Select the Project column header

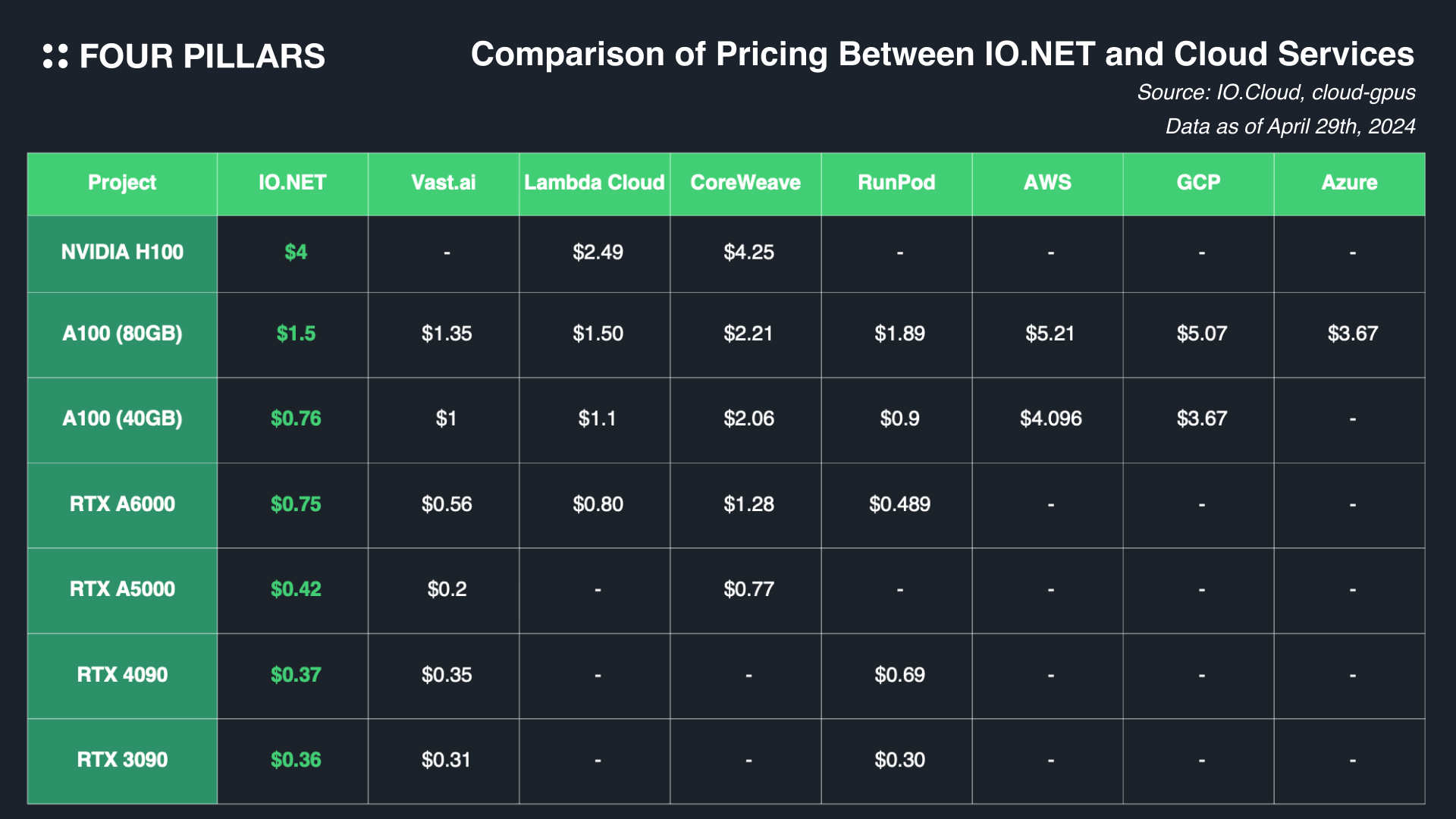[122, 183]
